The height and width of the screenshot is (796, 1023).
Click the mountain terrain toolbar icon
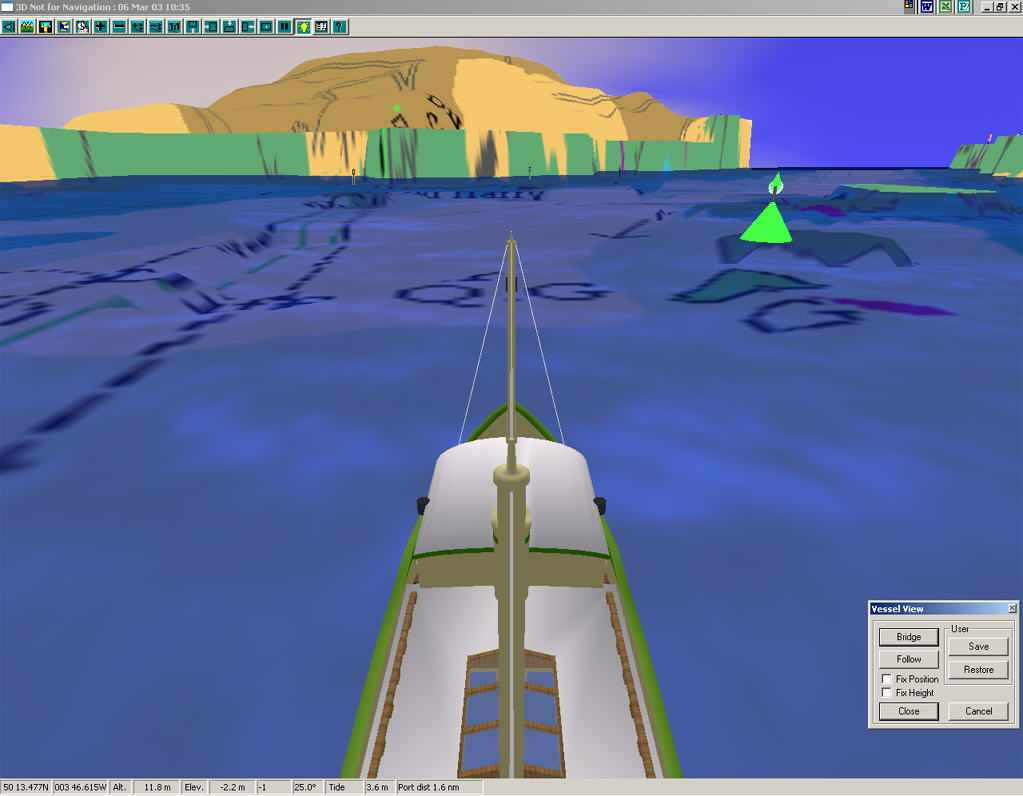point(27,27)
